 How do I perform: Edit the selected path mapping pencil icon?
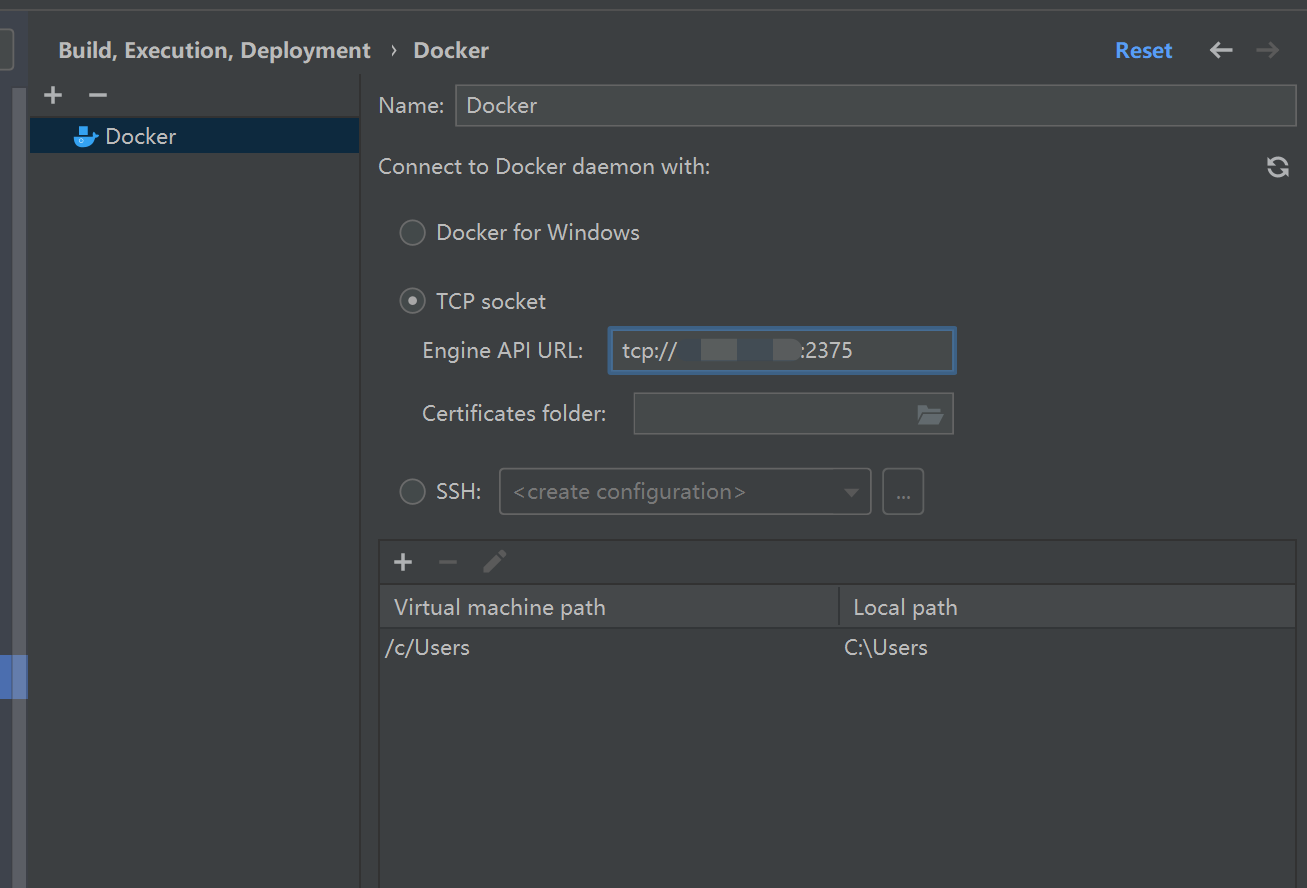click(494, 562)
